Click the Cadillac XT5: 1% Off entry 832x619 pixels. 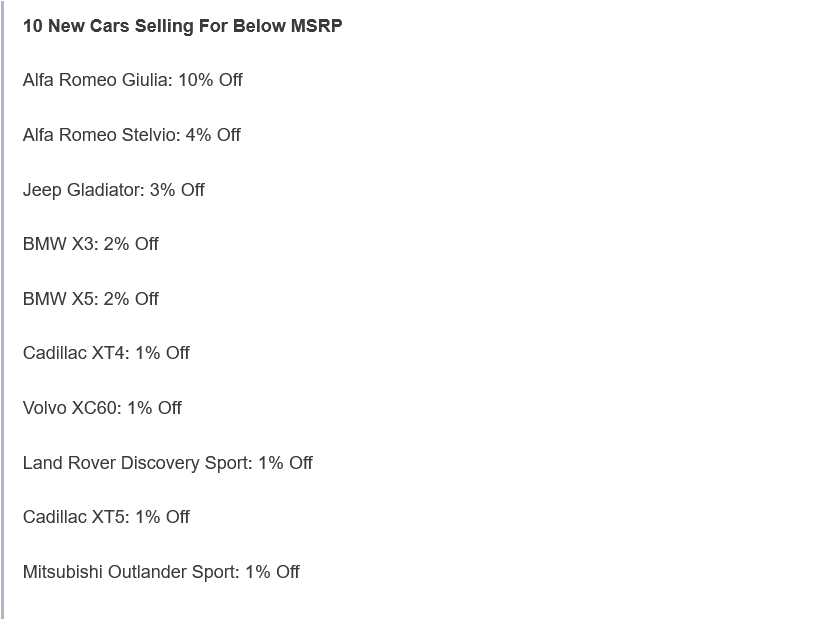click(x=106, y=517)
